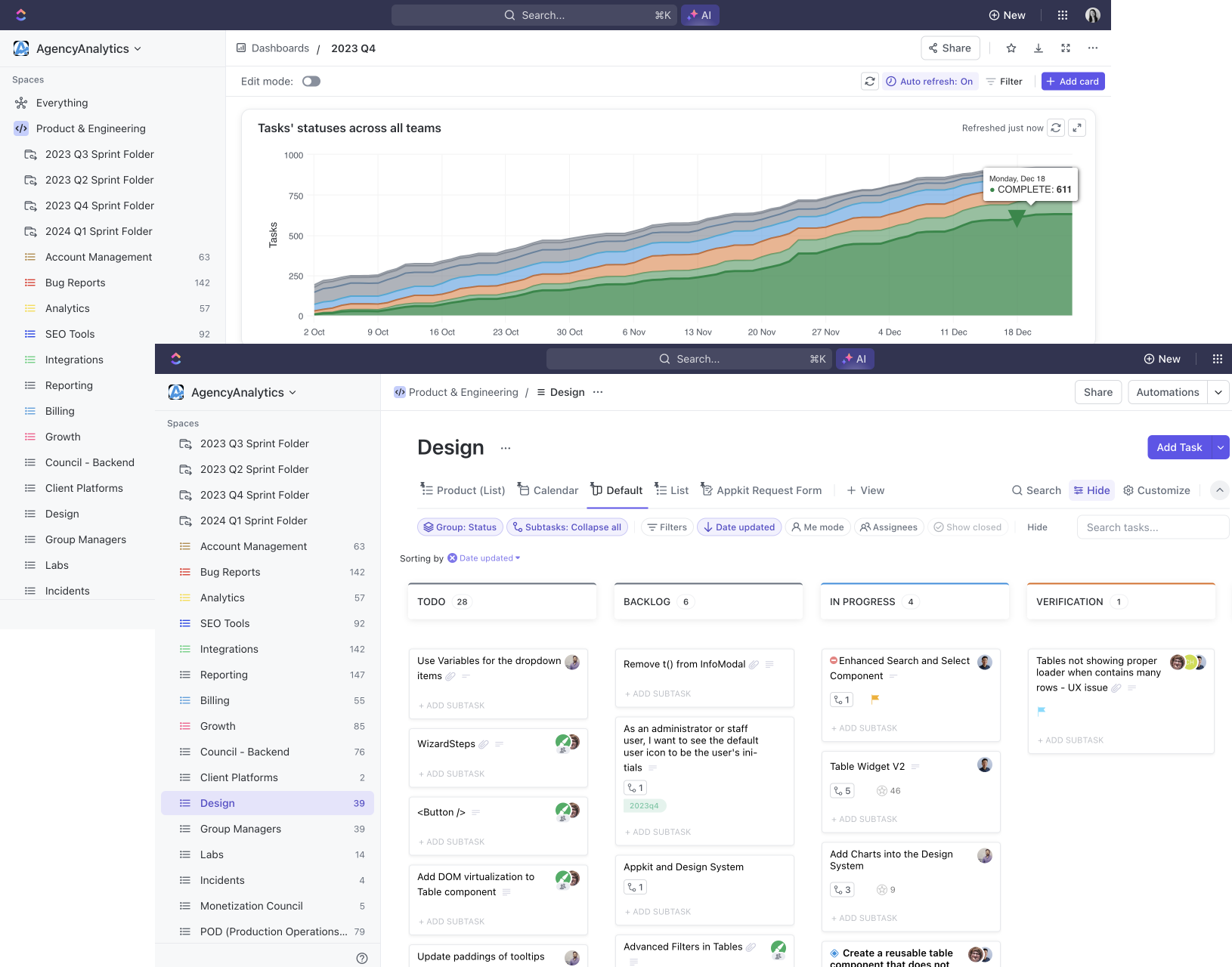This screenshot has width=1232, height=967.
Task: Click the star favorite icon on the dashboard
Action: pos(1011,48)
